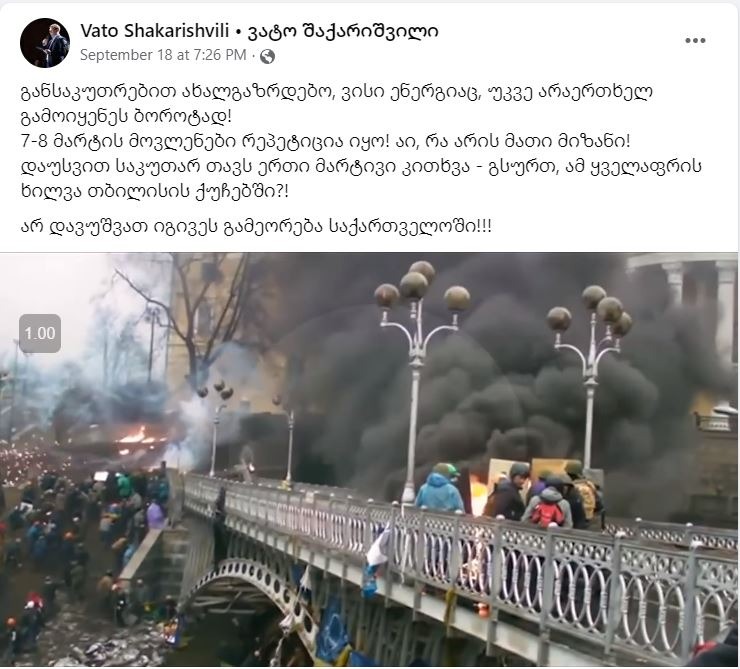Open the September 18 at 7:26 PM timestamp
740x669 pixels.
point(163,55)
